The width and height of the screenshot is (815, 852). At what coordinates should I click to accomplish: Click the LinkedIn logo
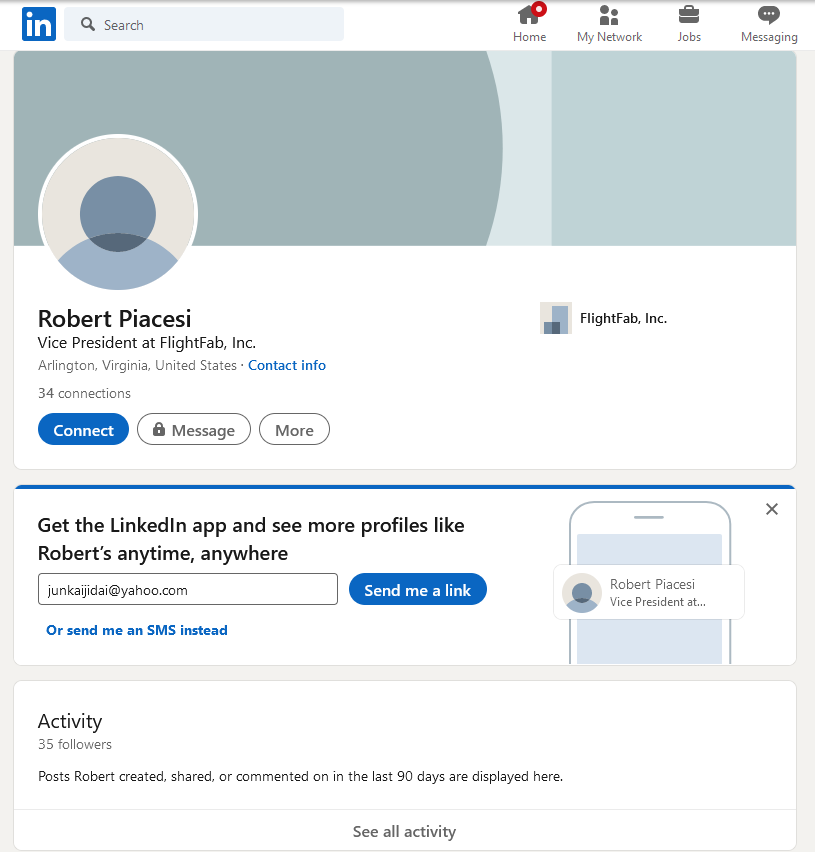pyautogui.click(x=39, y=24)
